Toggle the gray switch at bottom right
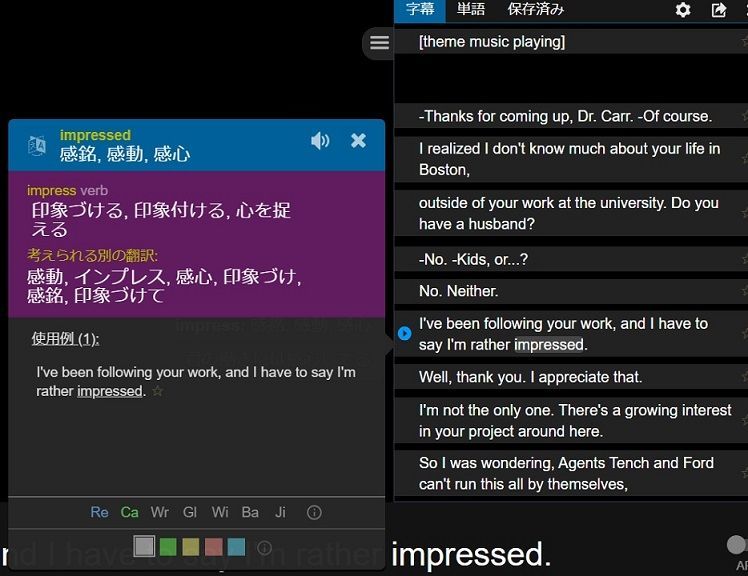The image size is (748, 576). 737,545
